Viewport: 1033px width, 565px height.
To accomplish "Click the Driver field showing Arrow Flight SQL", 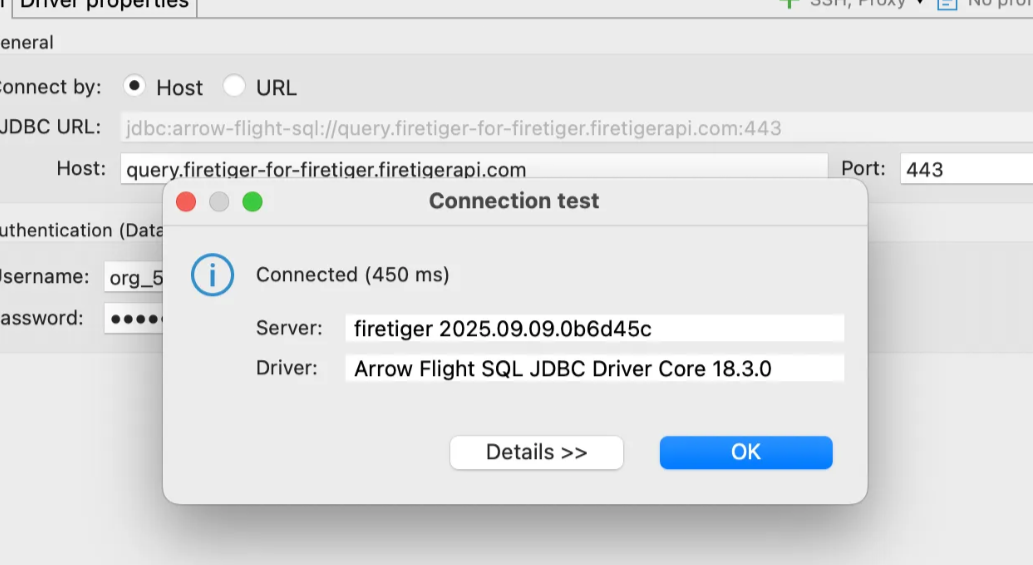I will 594,369.
